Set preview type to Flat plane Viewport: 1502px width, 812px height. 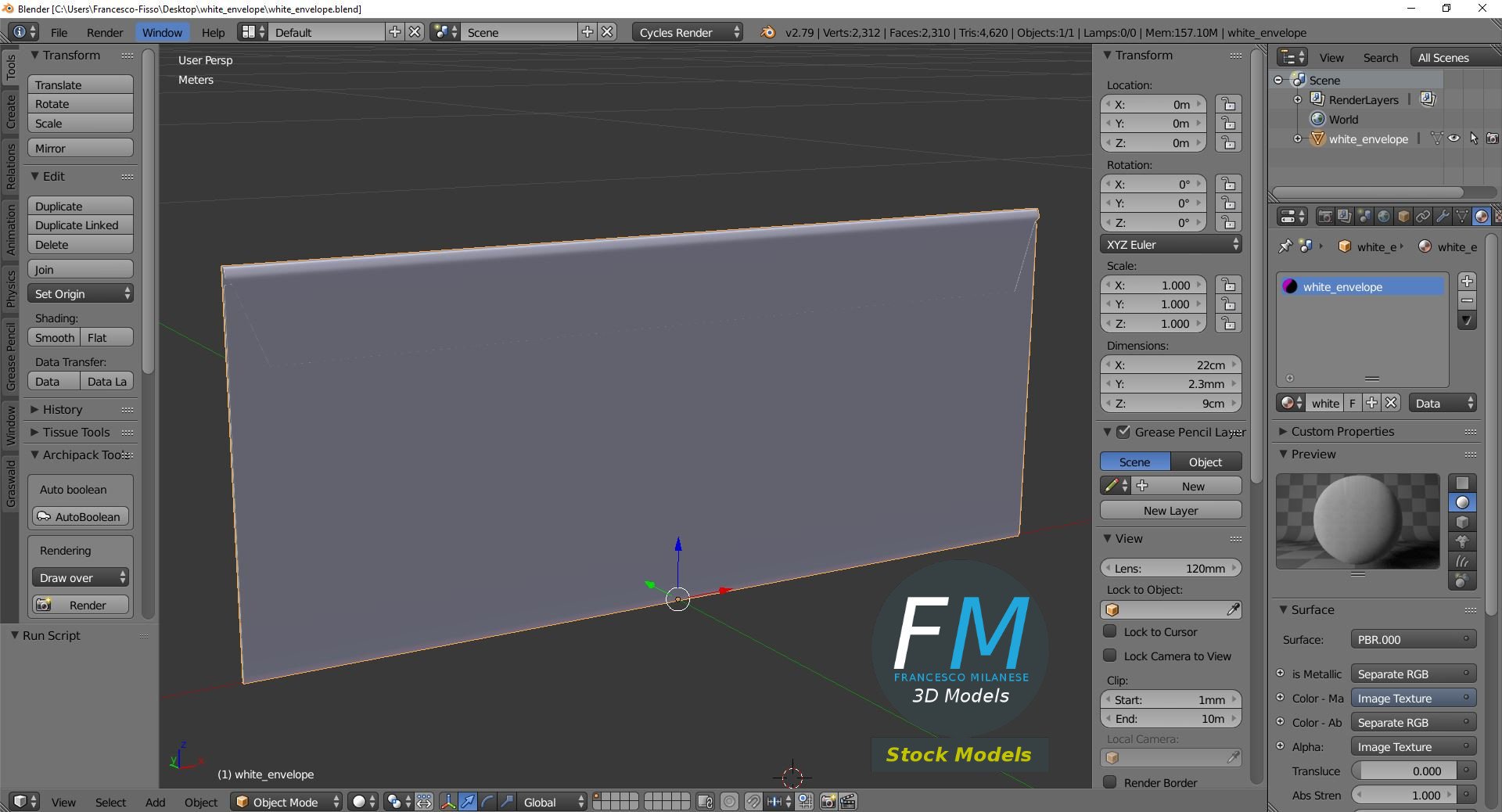(1462, 483)
